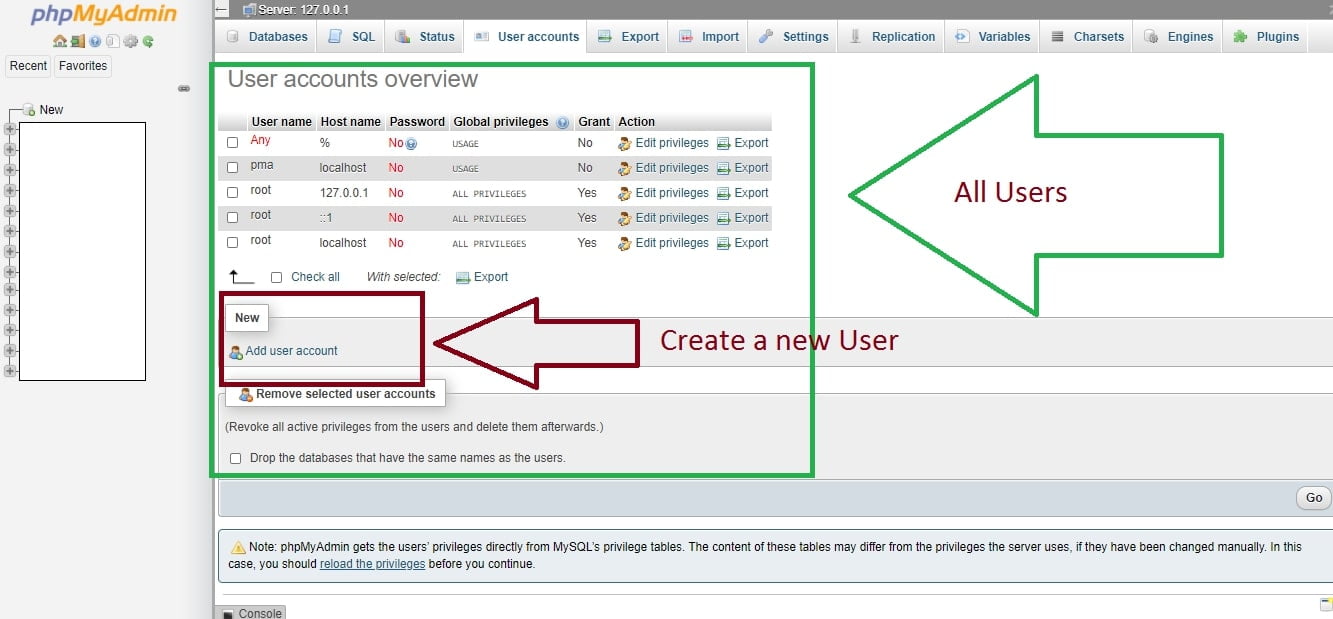This screenshot has width=1333, height=619.
Task: Open the Import tab
Action: coord(709,37)
